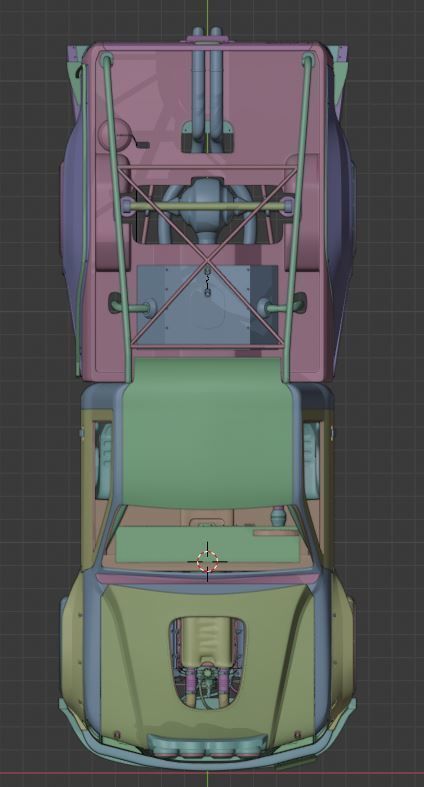Select the right seat visible through the cab
The width and height of the screenshot is (424, 787).
tap(311, 461)
